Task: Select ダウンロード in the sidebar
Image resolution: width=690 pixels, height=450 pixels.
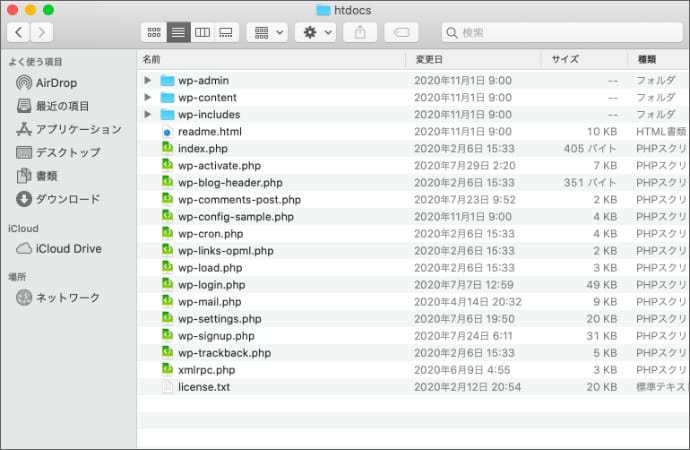Action: click(x=67, y=199)
